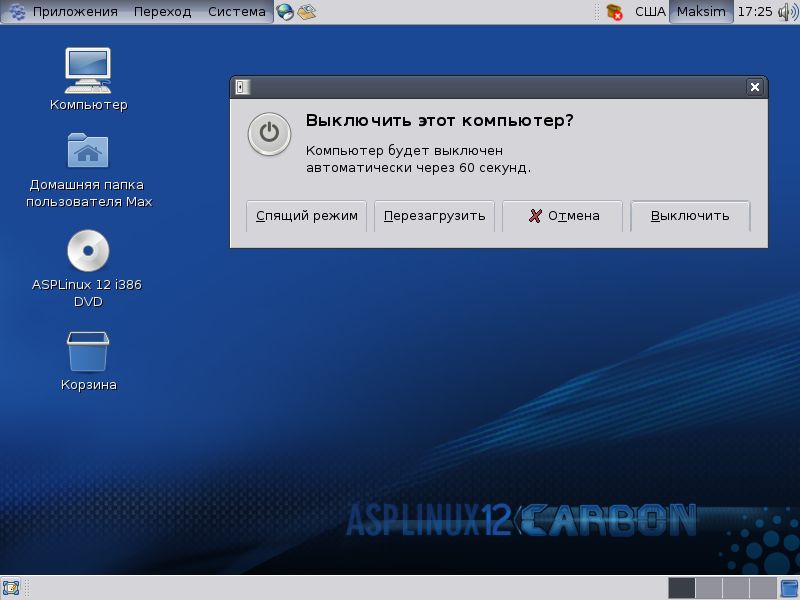This screenshot has height=600, width=800.
Task: Switch to the second workspace
Action: 708,588
